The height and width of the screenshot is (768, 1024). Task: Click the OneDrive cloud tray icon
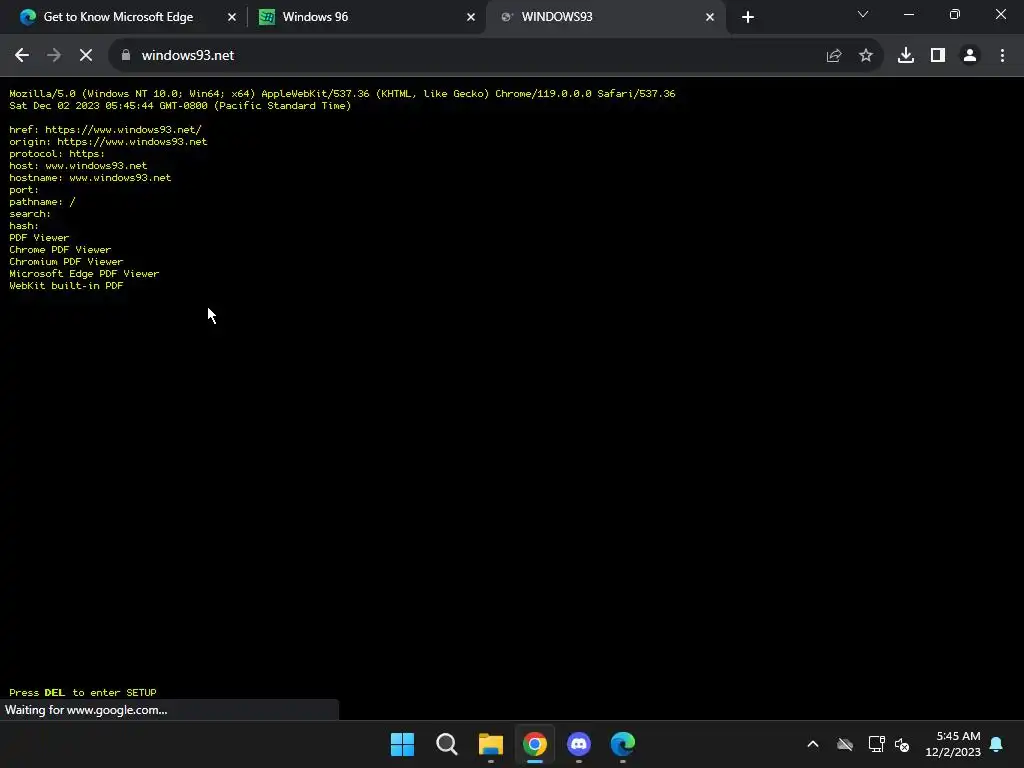(845, 744)
